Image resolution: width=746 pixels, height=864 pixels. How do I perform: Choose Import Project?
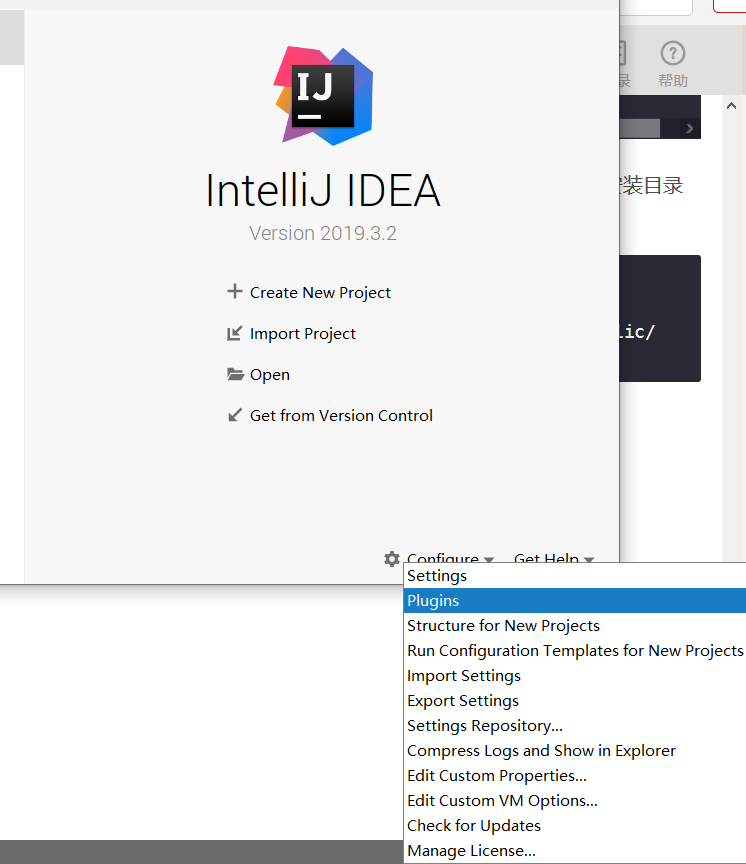pos(302,334)
